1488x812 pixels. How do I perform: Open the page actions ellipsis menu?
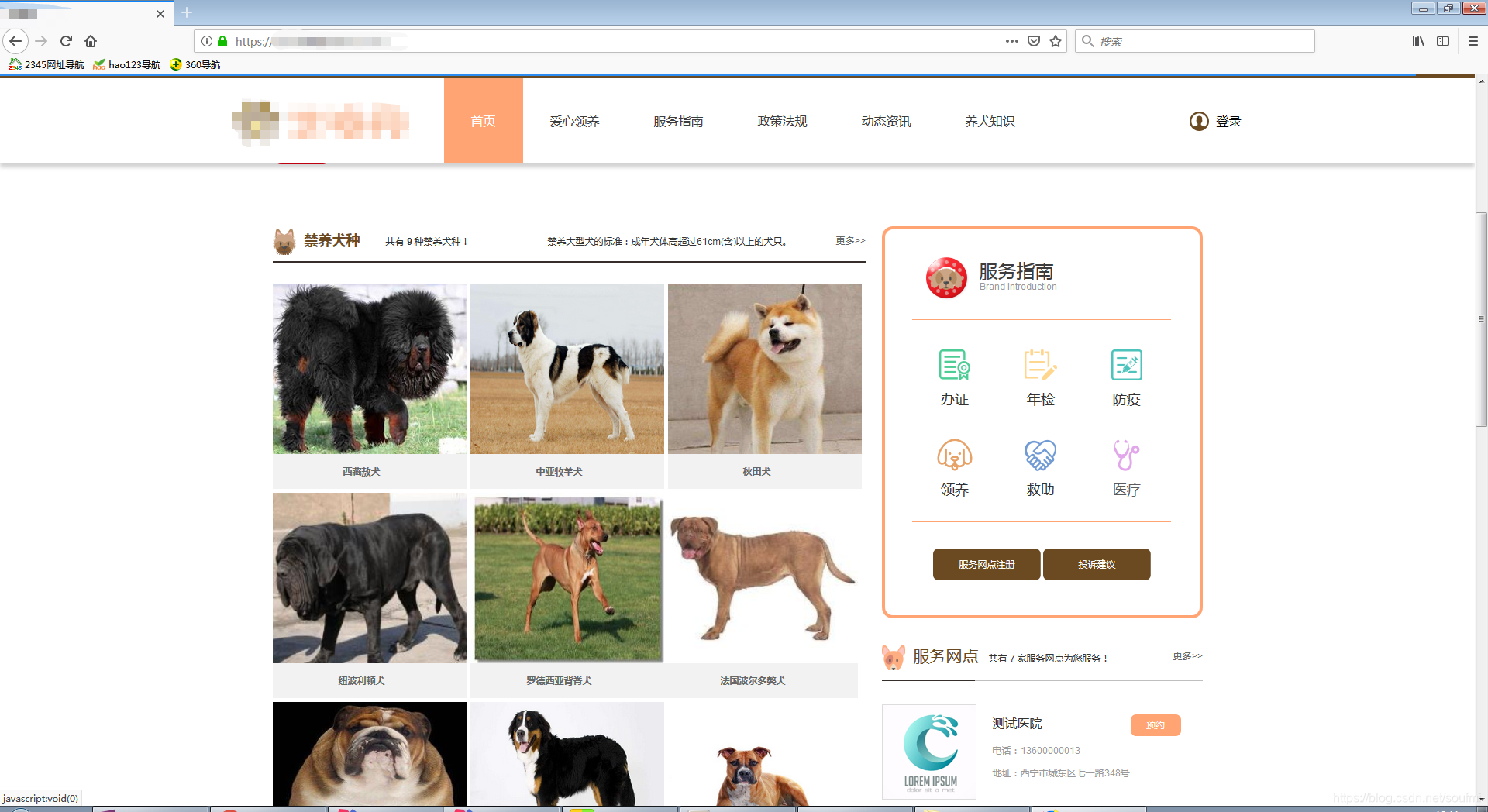pyautogui.click(x=1011, y=41)
